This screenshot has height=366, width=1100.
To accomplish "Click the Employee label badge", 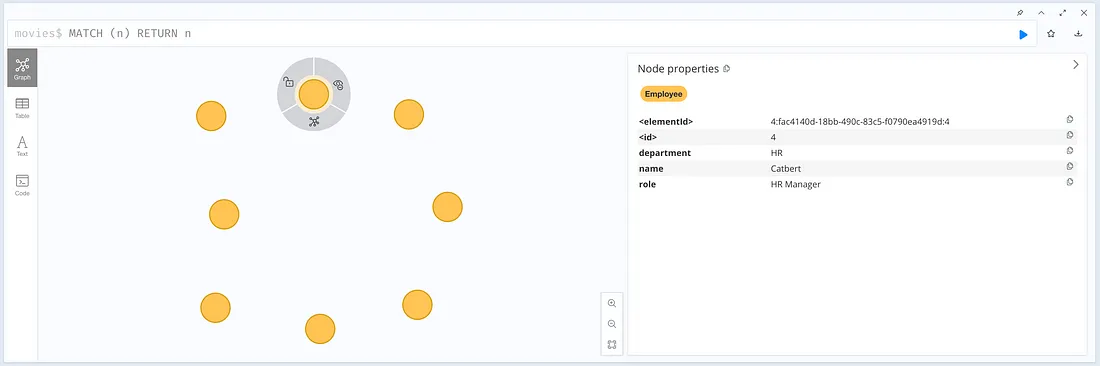I will pos(663,94).
